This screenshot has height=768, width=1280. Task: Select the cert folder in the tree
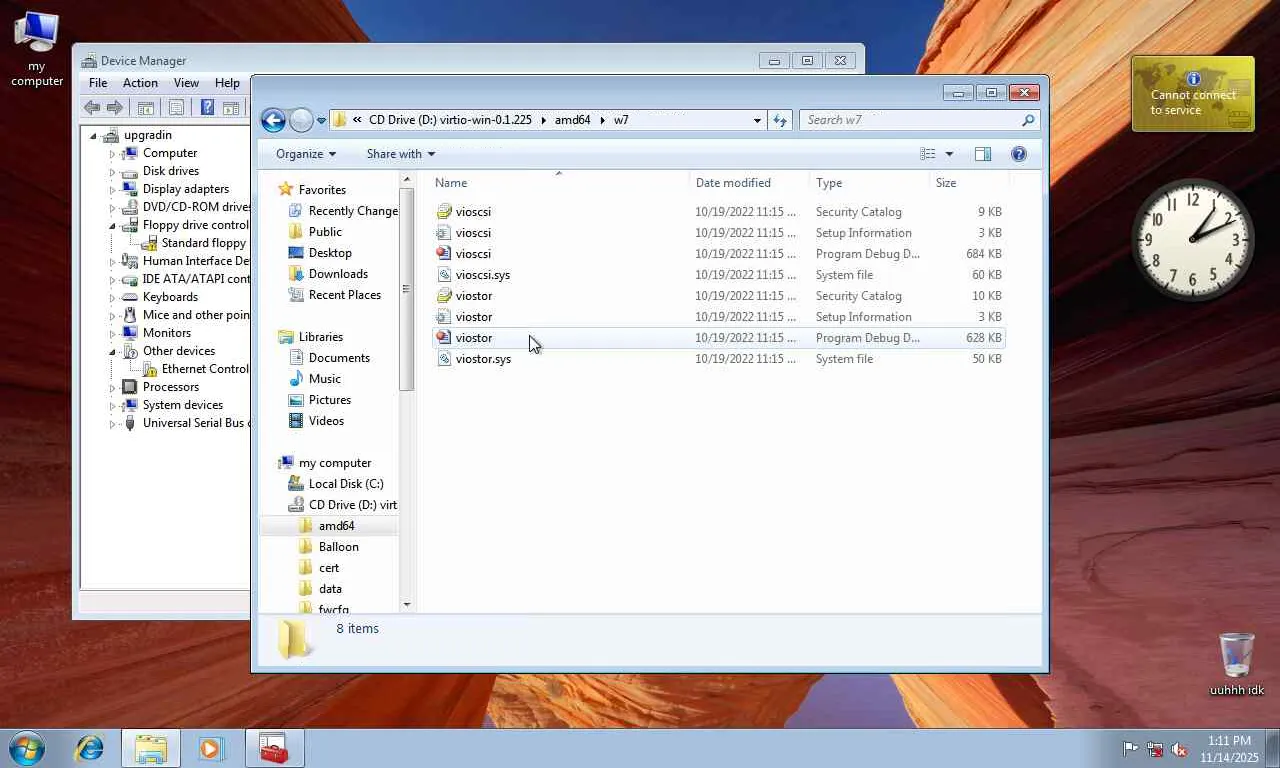coord(329,568)
